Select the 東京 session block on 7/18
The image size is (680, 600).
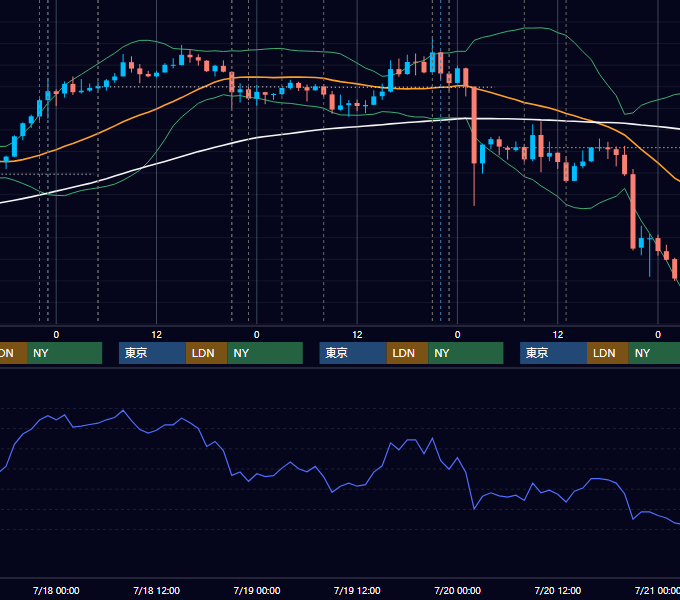pos(152,353)
